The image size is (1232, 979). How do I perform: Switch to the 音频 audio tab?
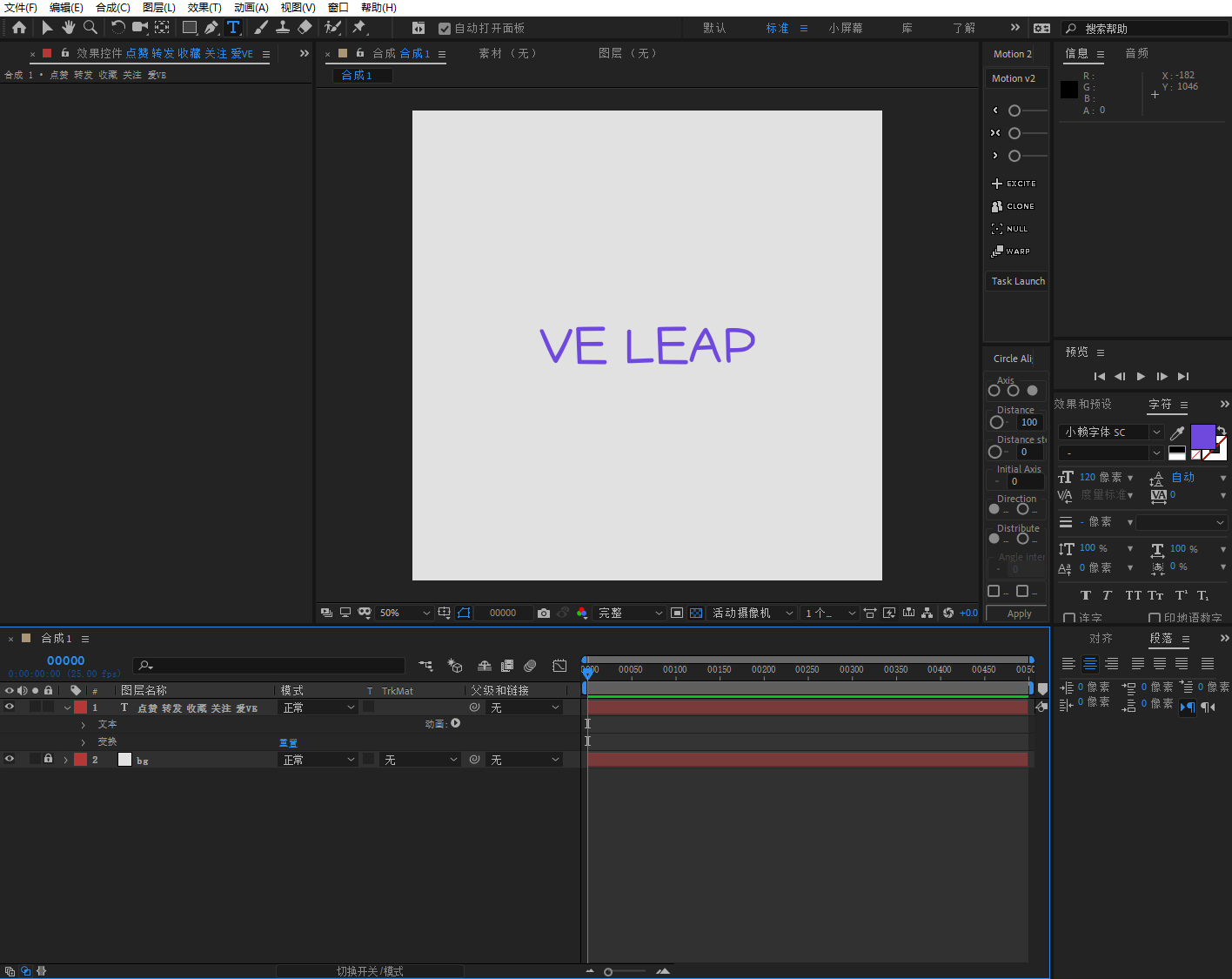point(1136,54)
